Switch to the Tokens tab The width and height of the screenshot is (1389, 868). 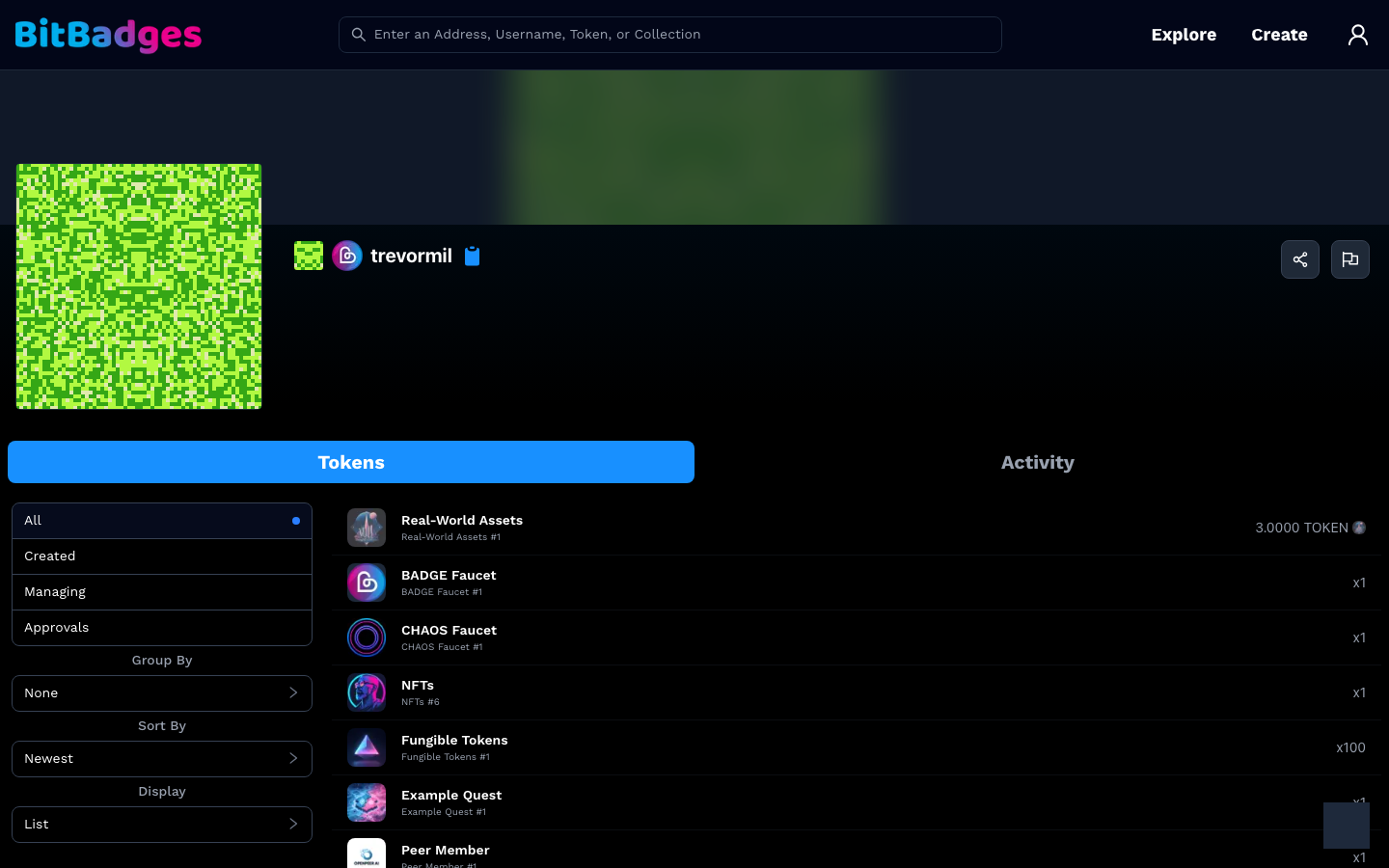[x=351, y=462]
